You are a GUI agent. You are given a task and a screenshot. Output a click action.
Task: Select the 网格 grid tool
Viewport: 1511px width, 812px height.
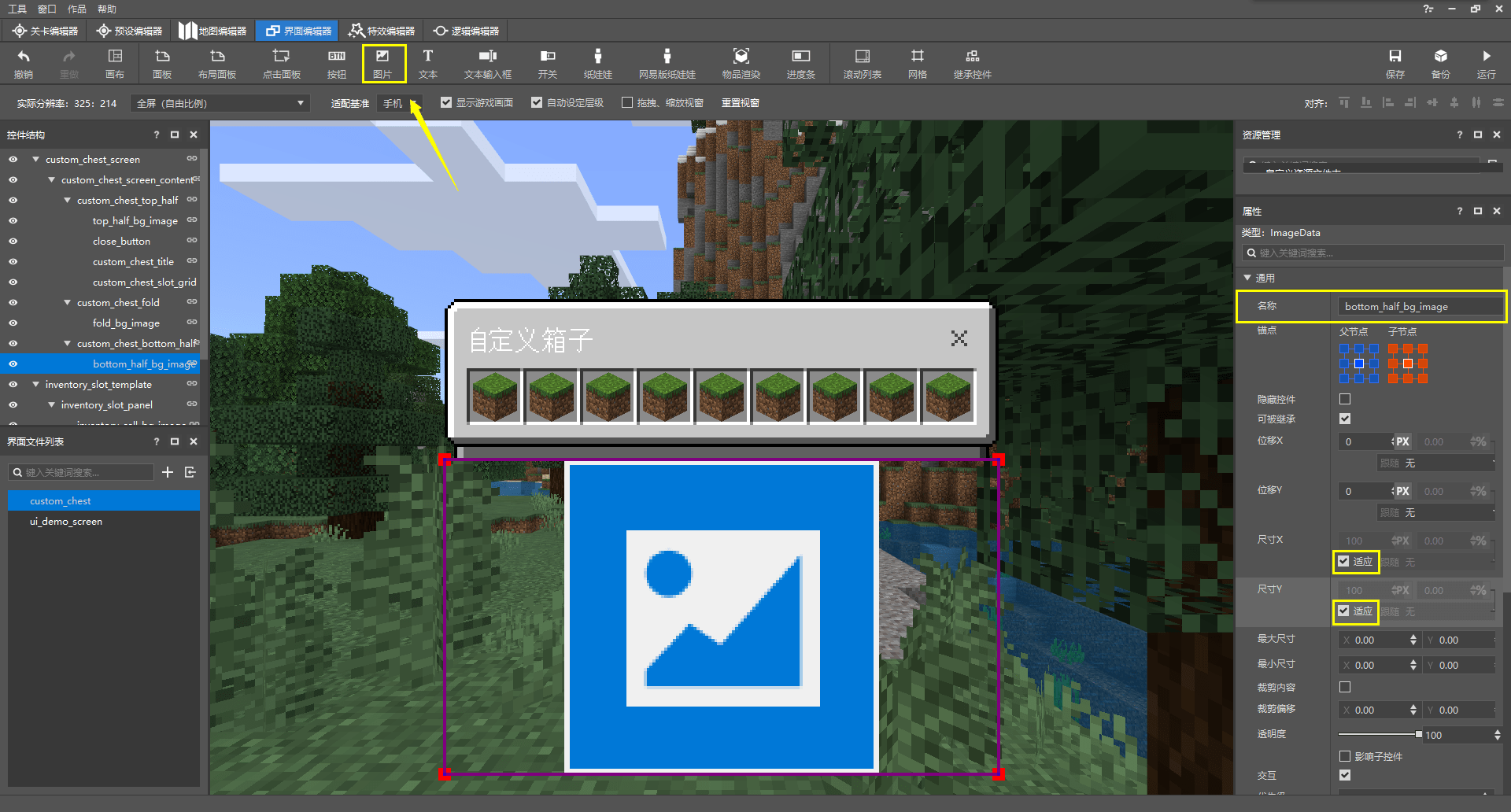click(918, 64)
